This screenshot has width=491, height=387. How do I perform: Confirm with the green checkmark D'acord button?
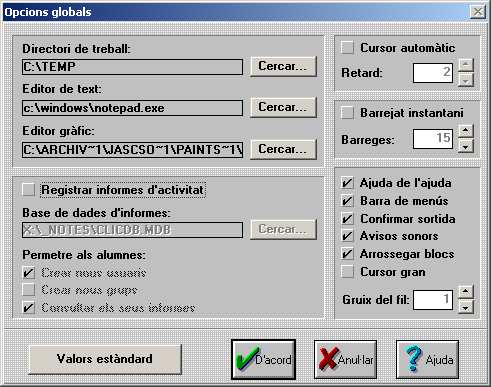[x=263, y=359]
